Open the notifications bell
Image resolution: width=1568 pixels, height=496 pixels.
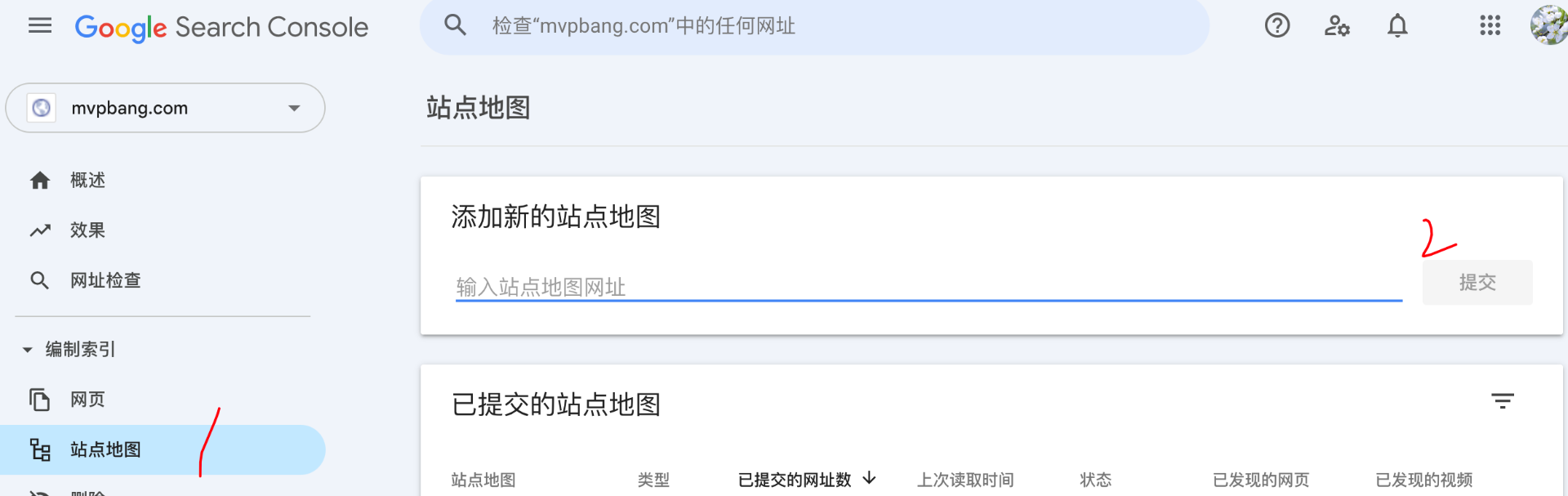[x=1397, y=25]
